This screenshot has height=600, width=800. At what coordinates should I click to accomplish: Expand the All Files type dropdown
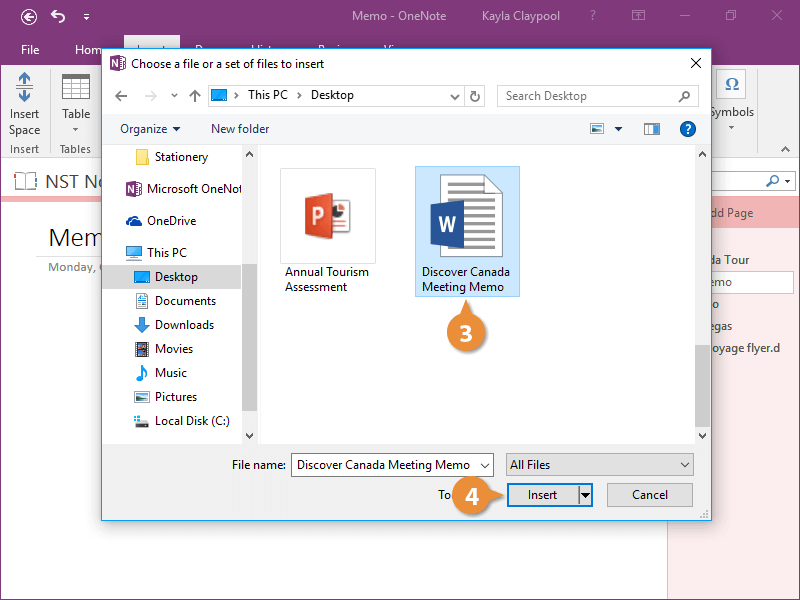(x=599, y=465)
